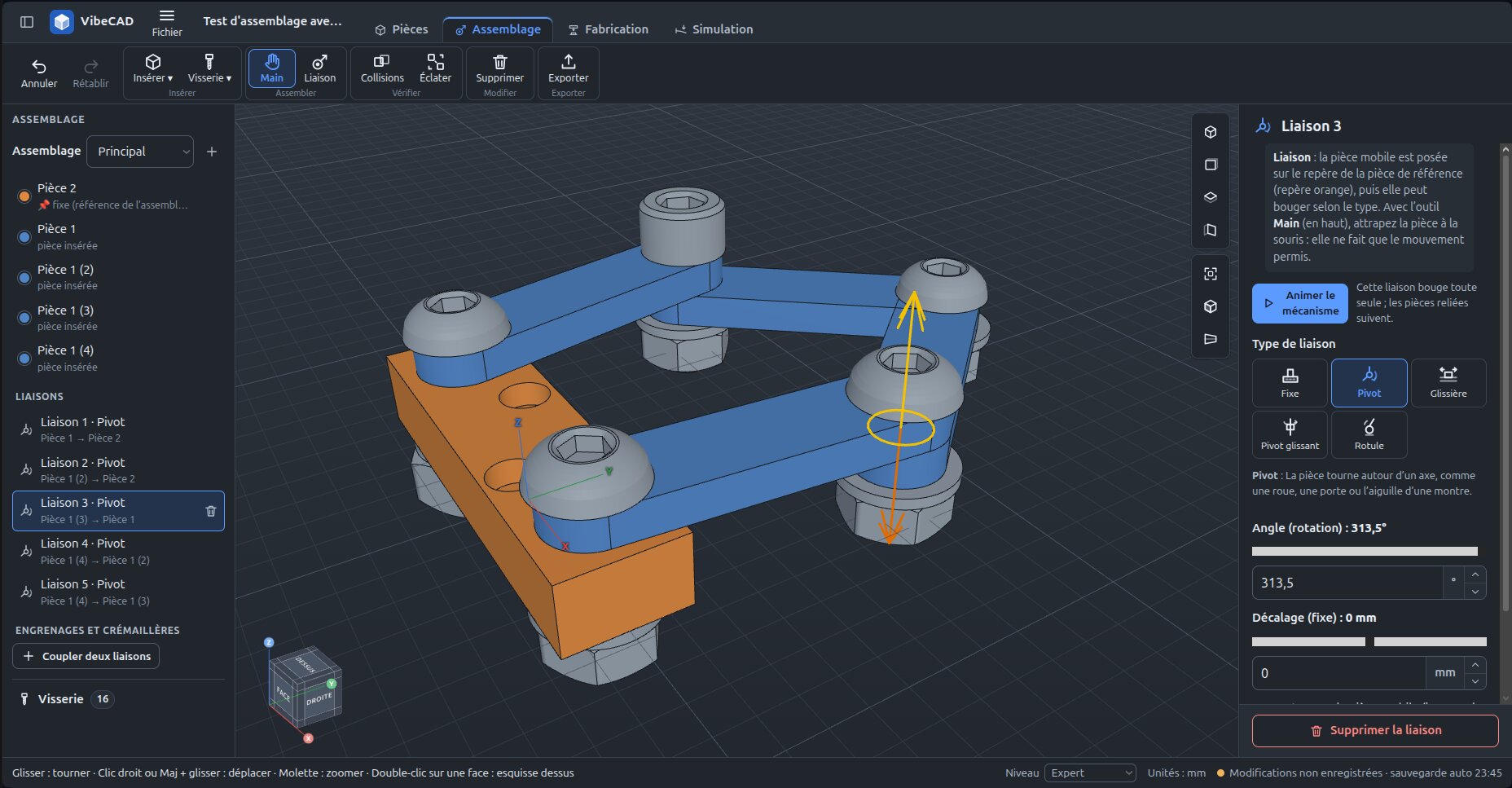The image size is (1512, 788).
Task: Click the Décalage (fixe) slider track
Action: tap(1369, 642)
